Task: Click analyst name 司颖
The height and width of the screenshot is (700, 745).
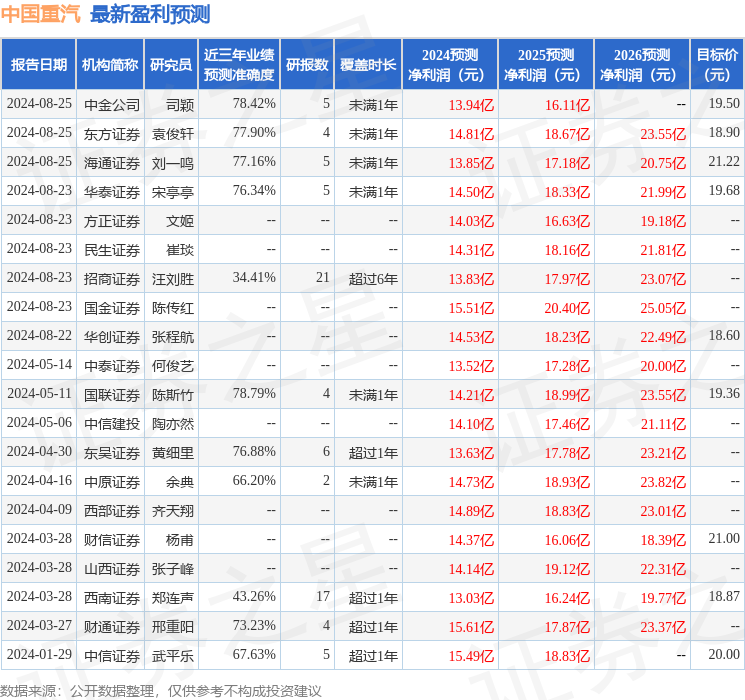Action: point(180,105)
